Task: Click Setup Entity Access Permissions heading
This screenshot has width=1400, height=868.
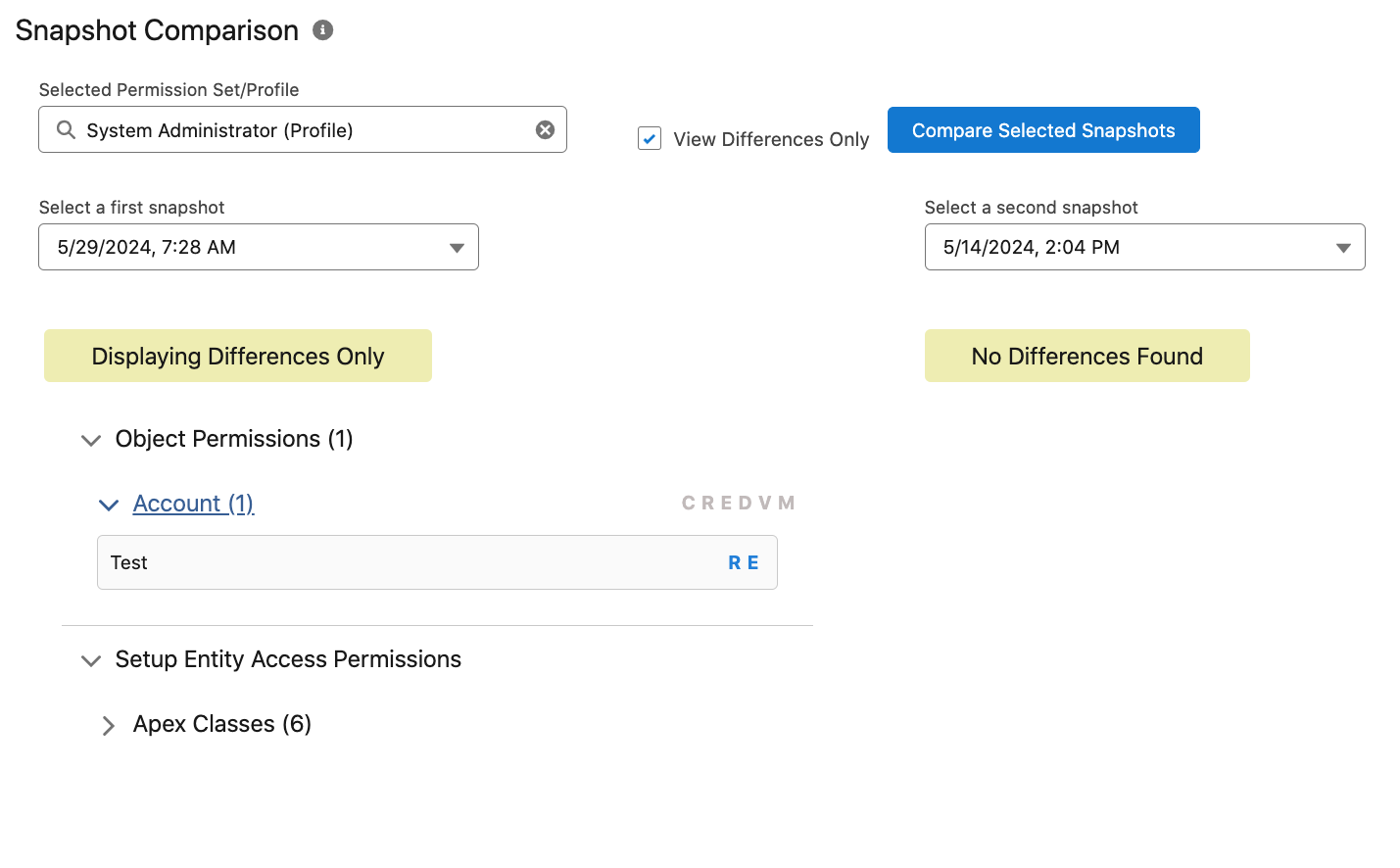Action: [x=288, y=659]
